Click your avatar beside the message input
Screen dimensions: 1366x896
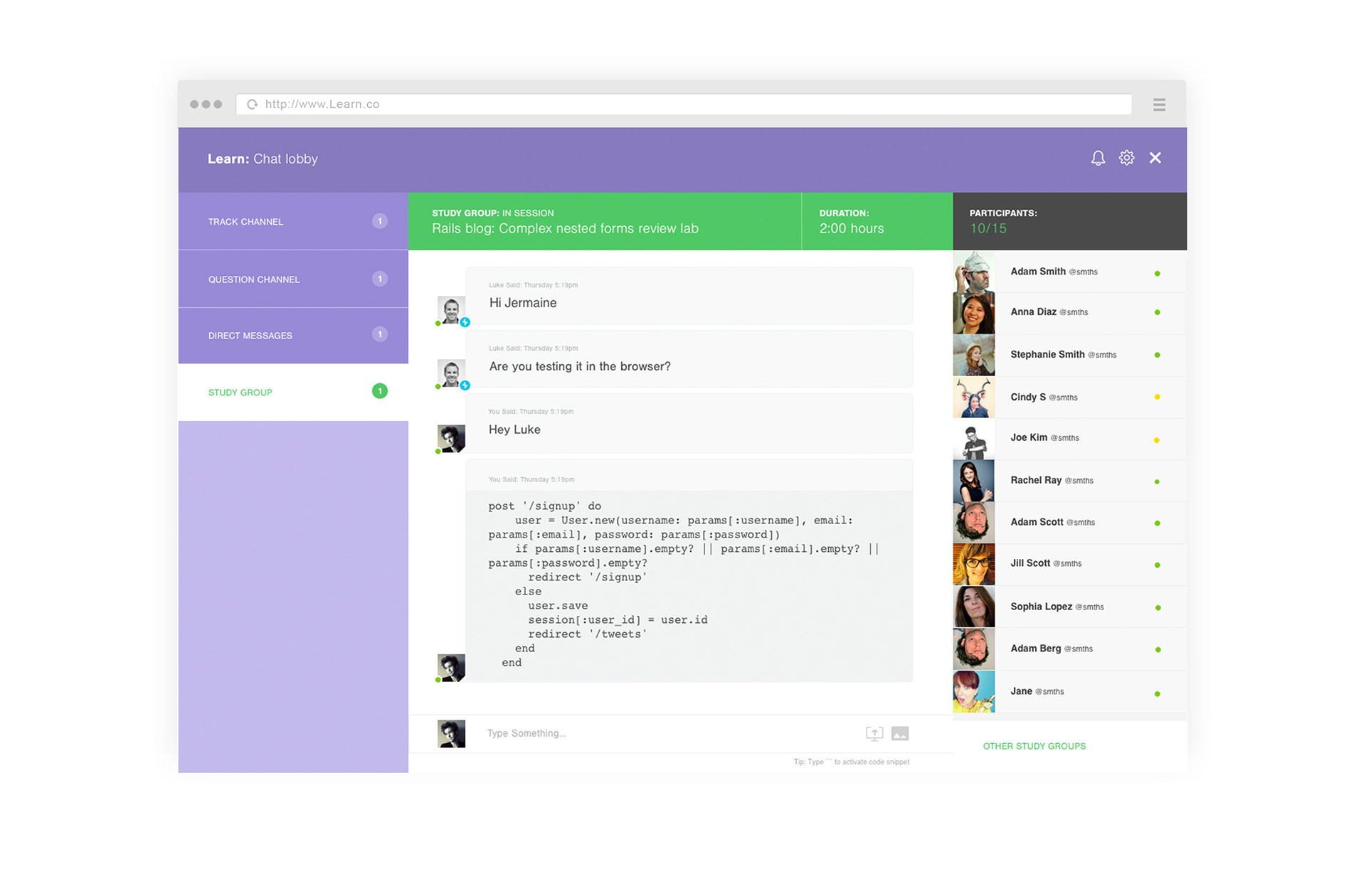click(451, 733)
